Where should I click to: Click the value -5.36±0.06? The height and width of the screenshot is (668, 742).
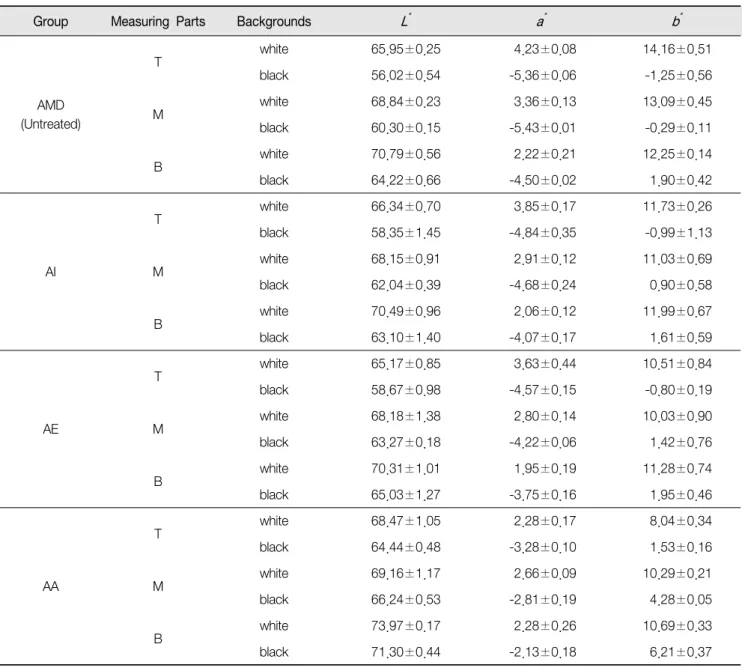coord(543,75)
